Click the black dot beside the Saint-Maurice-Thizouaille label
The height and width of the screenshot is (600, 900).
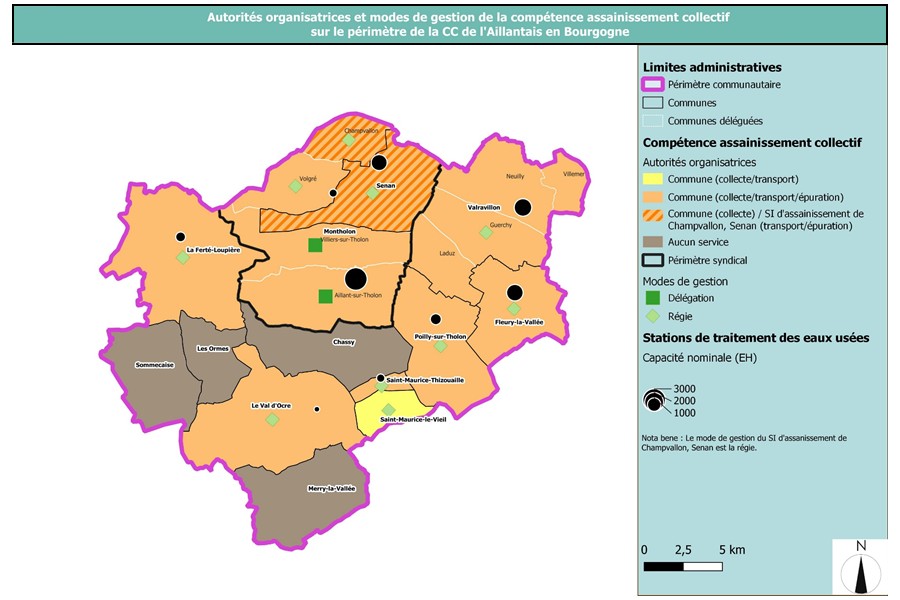pyautogui.click(x=381, y=378)
